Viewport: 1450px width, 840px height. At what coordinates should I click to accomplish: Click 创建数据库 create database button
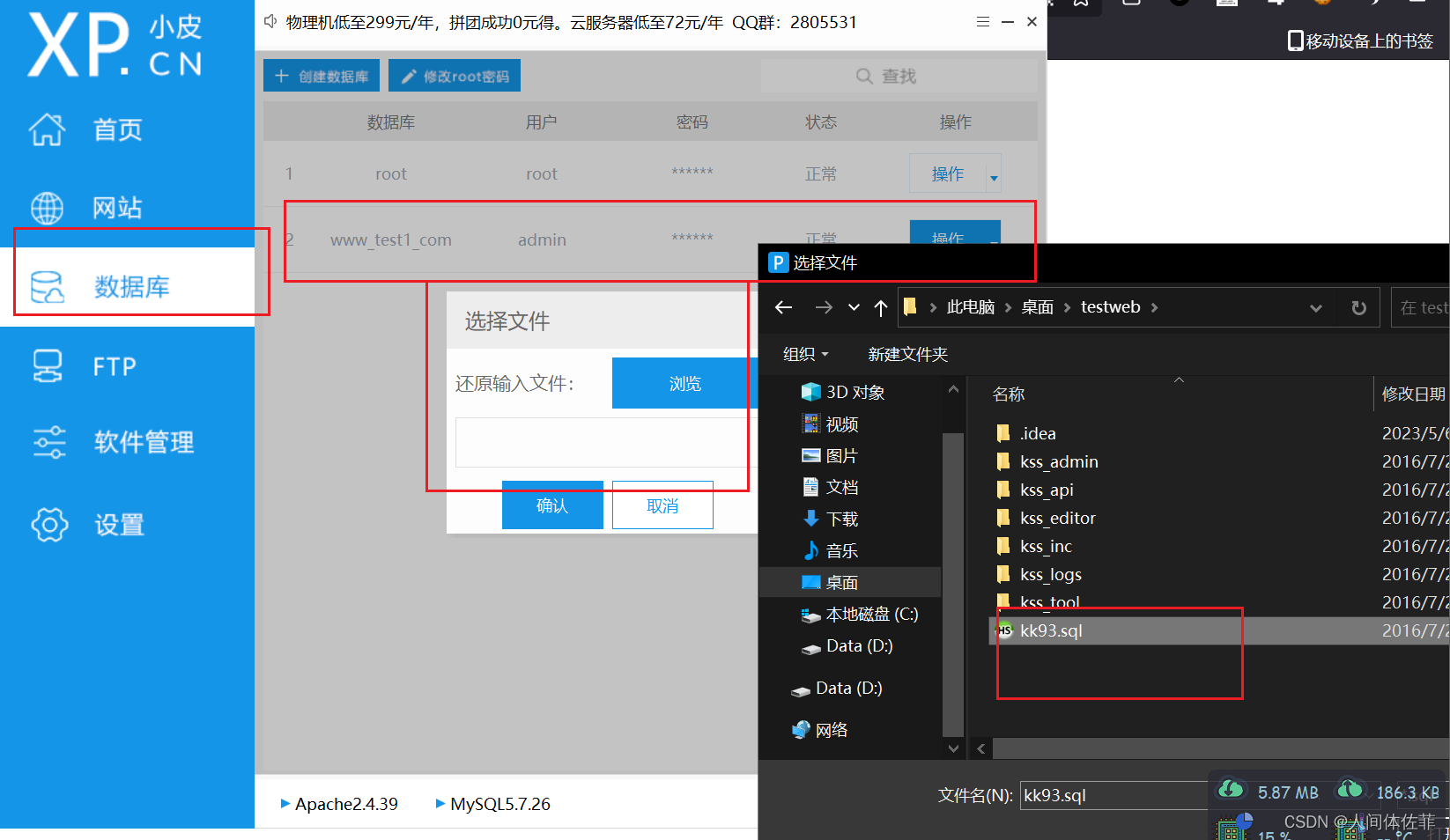click(322, 76)
